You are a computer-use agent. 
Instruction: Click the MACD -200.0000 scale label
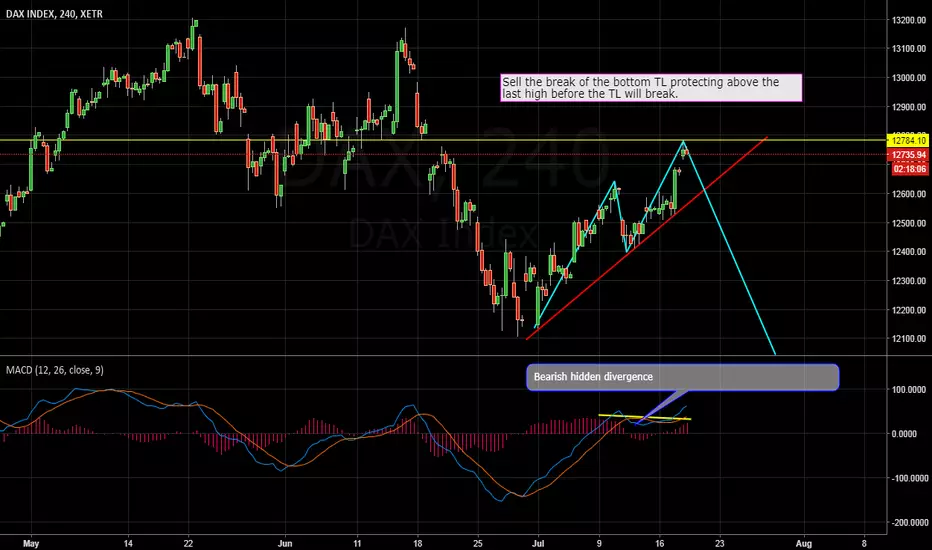click(909, 523)
